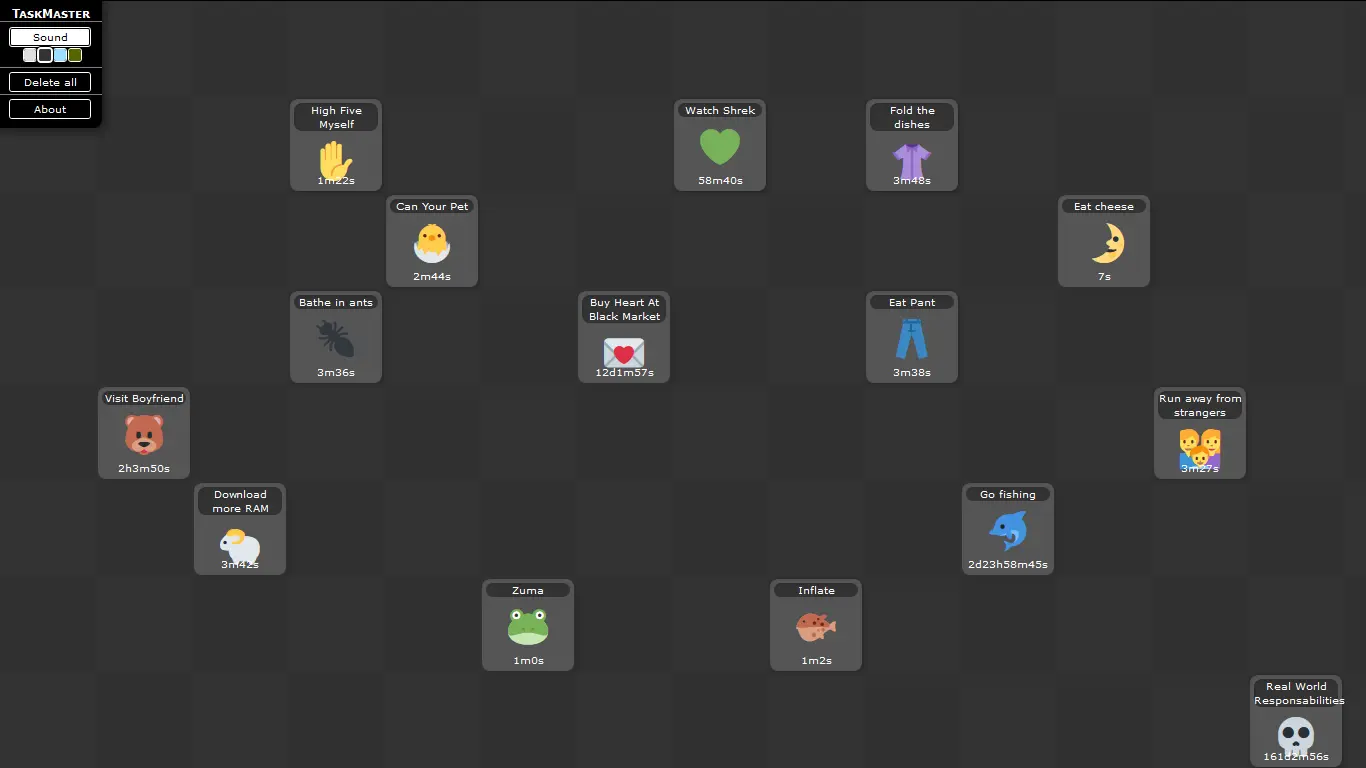Click the bear face icon on Visit Boyfriend
Screen dimensions: 1366x768
point(144,435)
